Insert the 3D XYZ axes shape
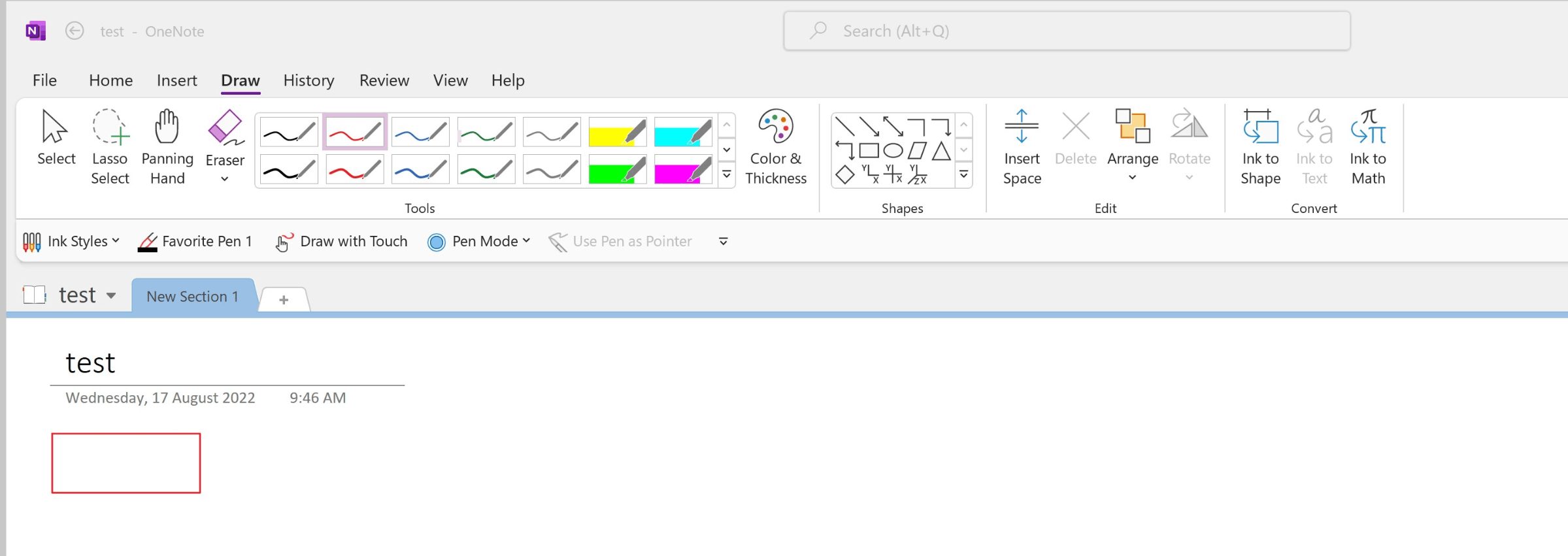 click(918, 174)
